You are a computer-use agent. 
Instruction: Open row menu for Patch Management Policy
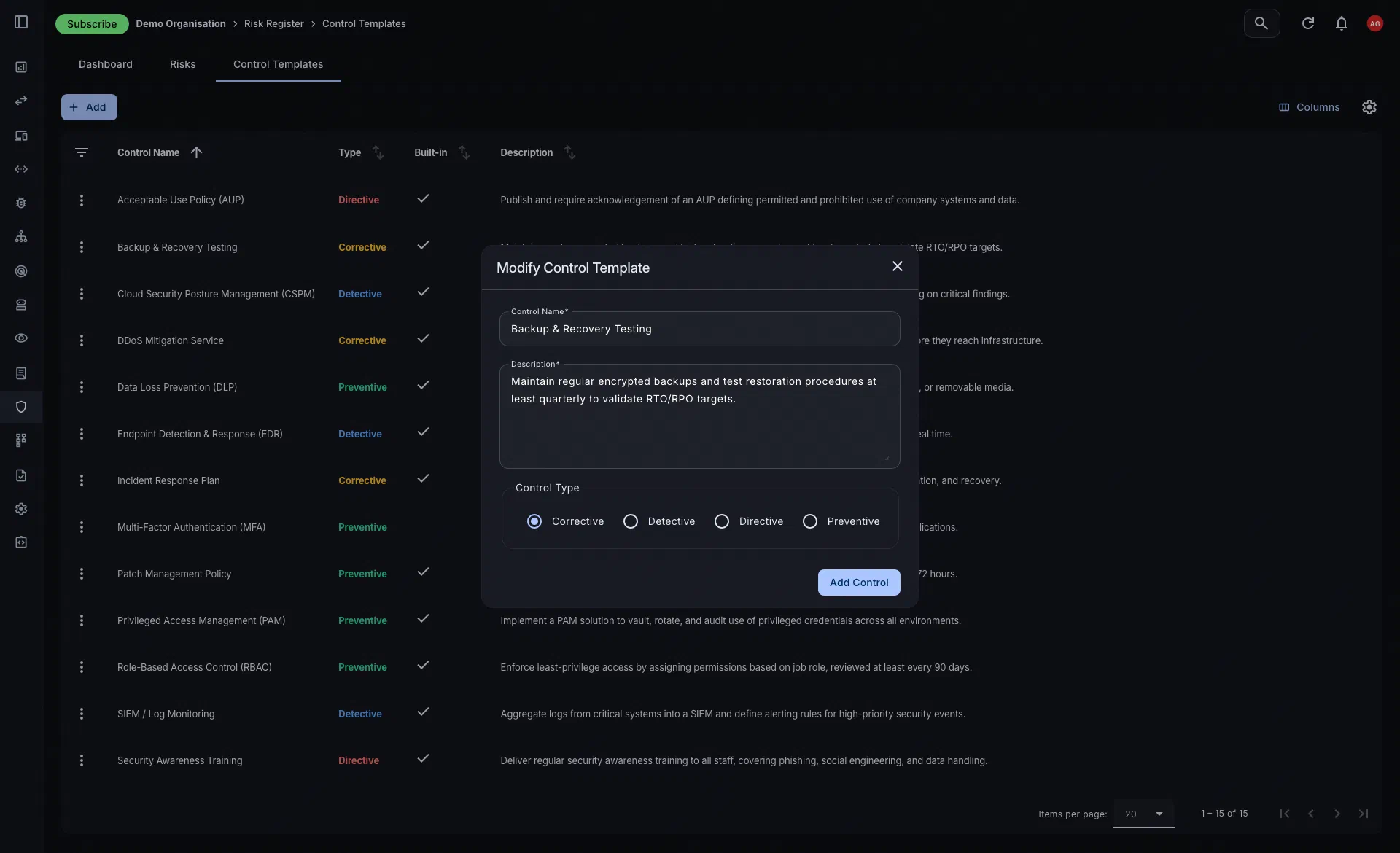[82, 574]
